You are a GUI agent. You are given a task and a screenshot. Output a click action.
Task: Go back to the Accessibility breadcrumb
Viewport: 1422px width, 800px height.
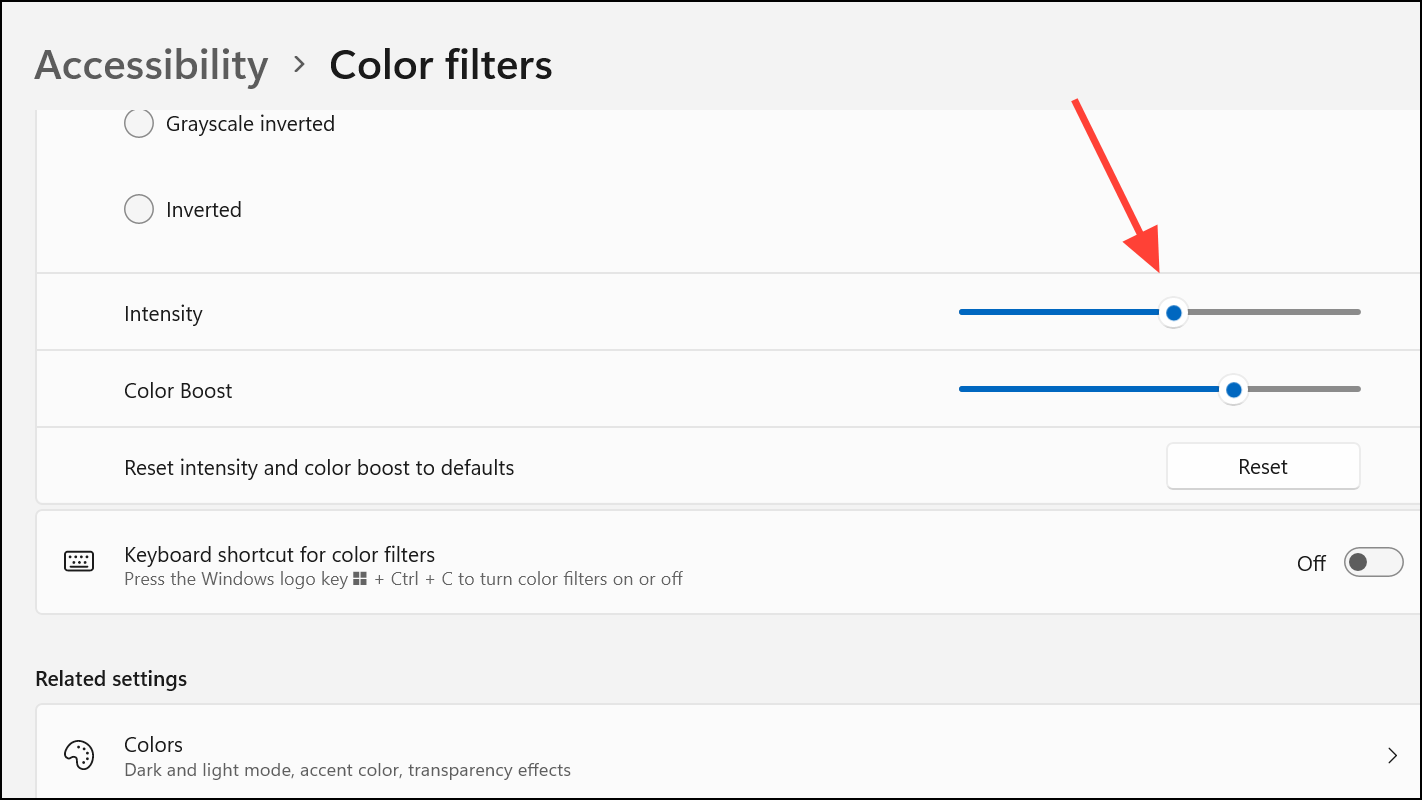[151, 65]
